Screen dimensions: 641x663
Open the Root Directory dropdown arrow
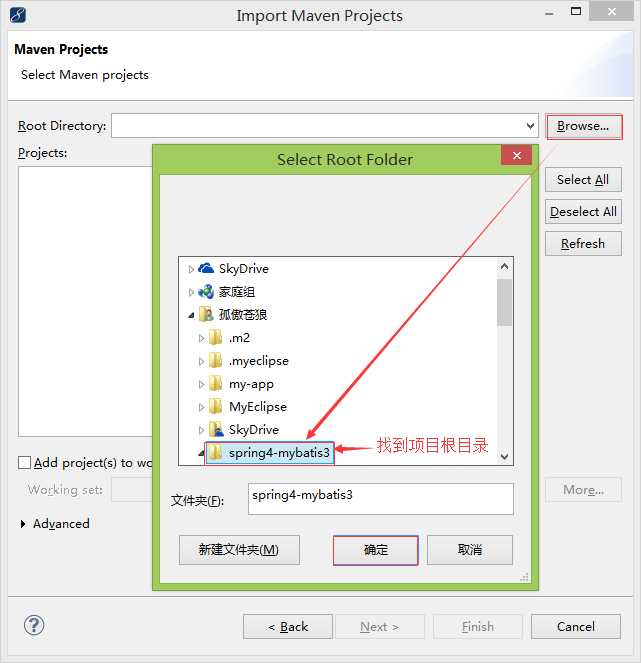click(x=530, y=126)
